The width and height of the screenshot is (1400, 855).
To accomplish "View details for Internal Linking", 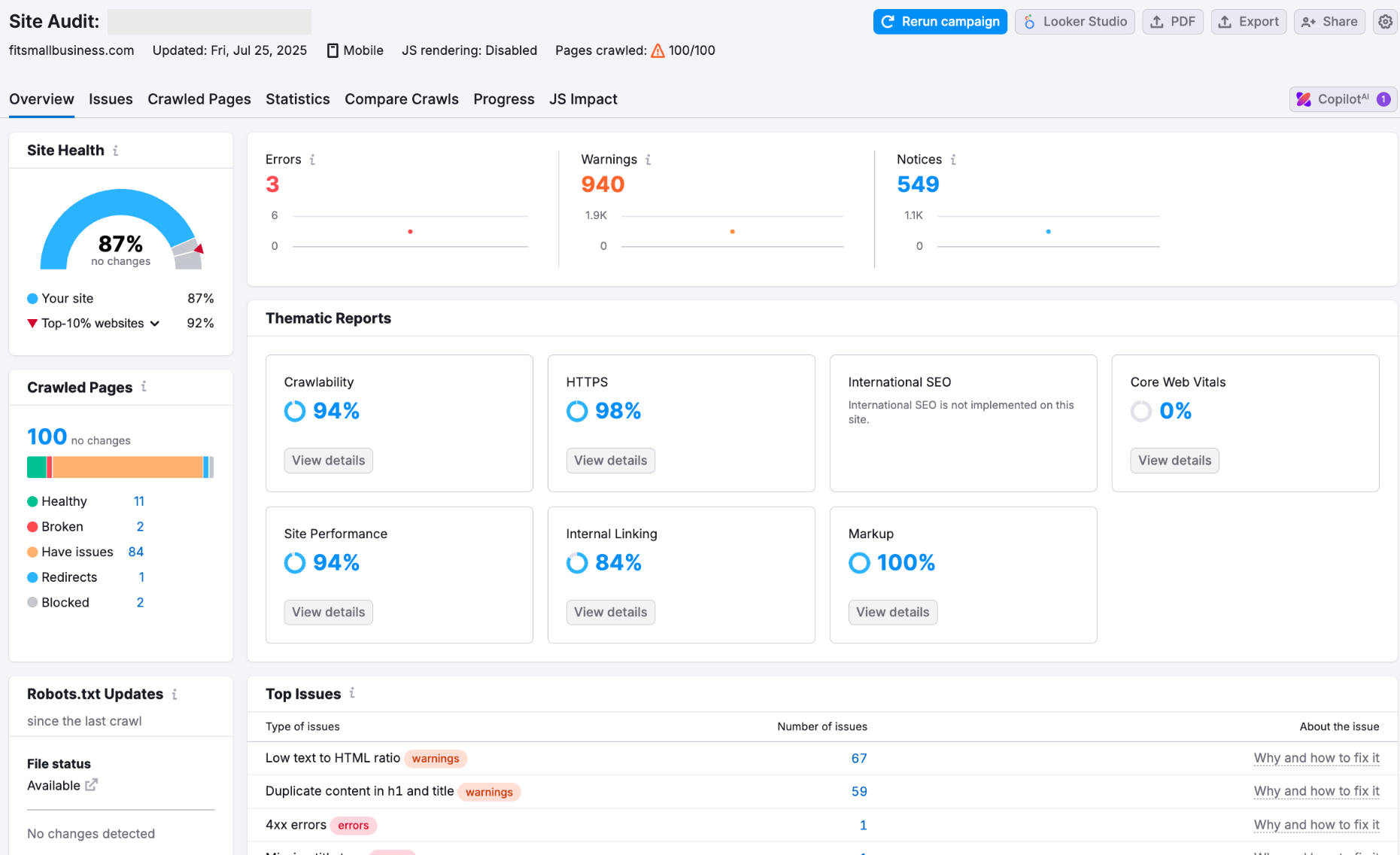I will point(610,613).
